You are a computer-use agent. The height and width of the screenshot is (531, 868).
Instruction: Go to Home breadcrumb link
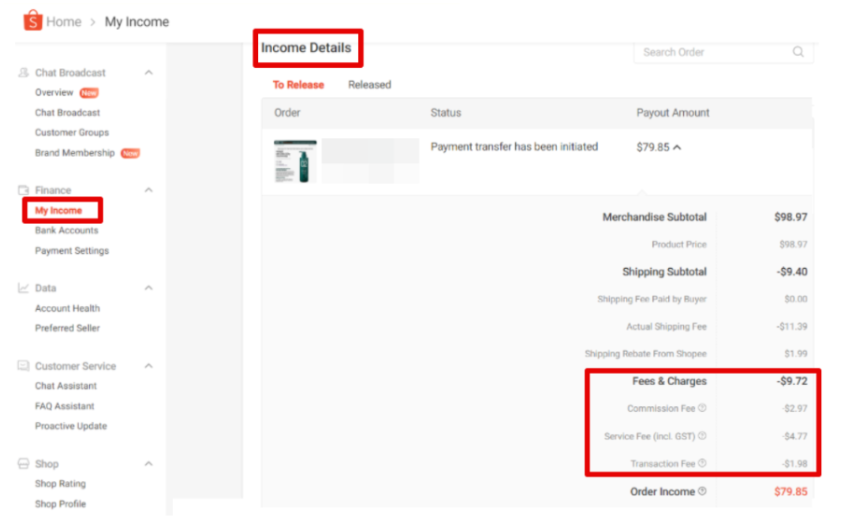point(64,22)
